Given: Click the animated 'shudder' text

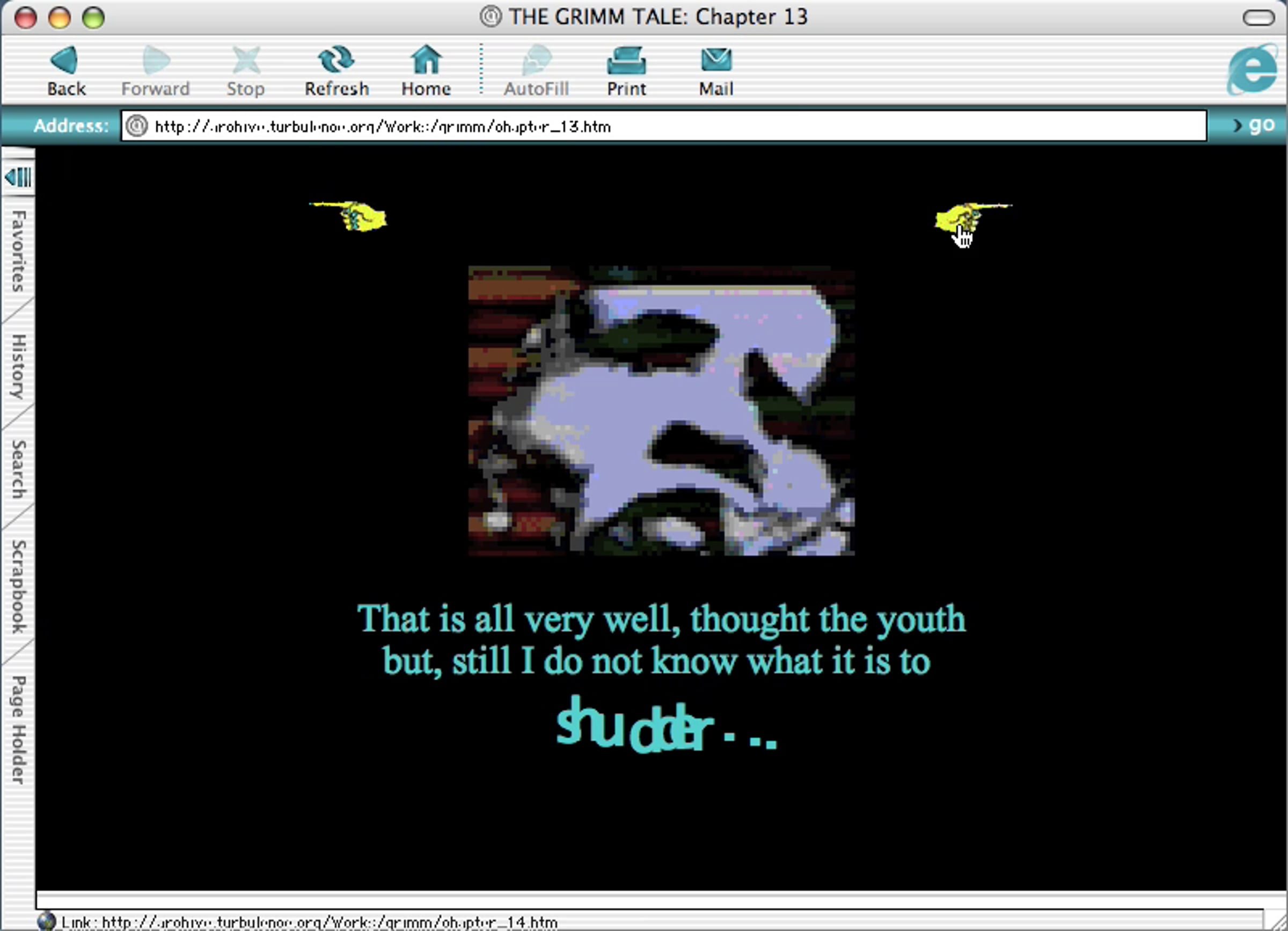Looking at the screenshot, I should tap(665, 725).
